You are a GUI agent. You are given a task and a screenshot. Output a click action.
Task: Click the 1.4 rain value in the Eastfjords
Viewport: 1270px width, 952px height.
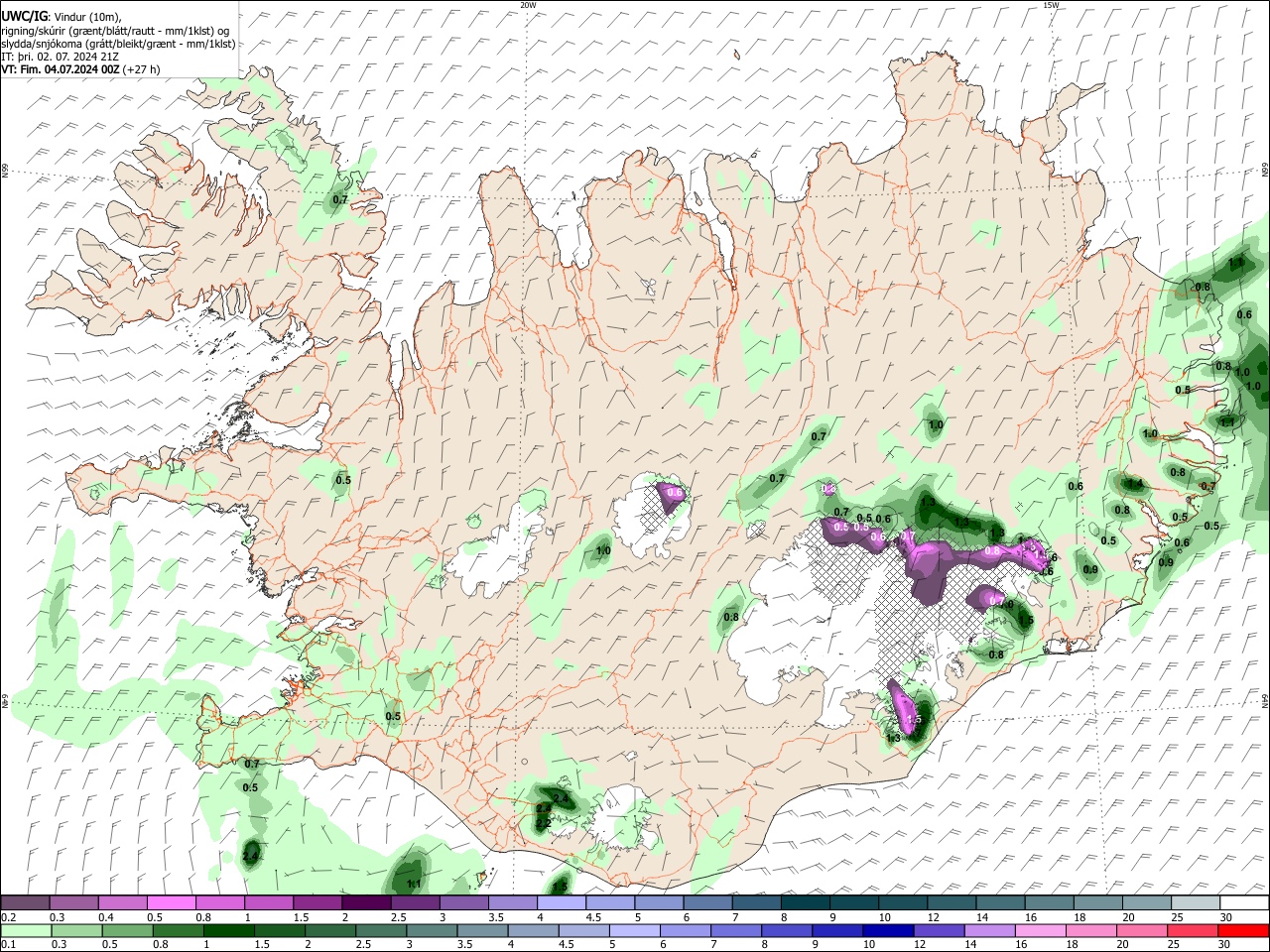[1136, 485]
